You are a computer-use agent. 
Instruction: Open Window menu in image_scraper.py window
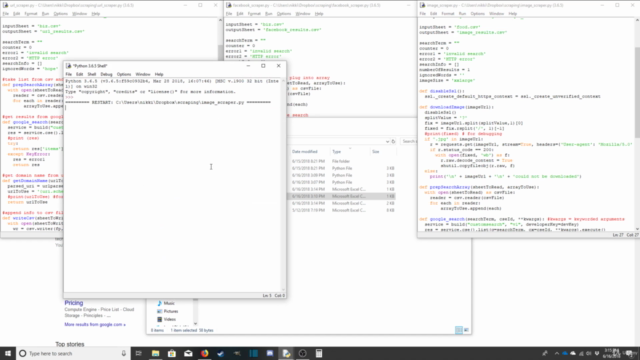pyautogui.click(x=496, y=14)
